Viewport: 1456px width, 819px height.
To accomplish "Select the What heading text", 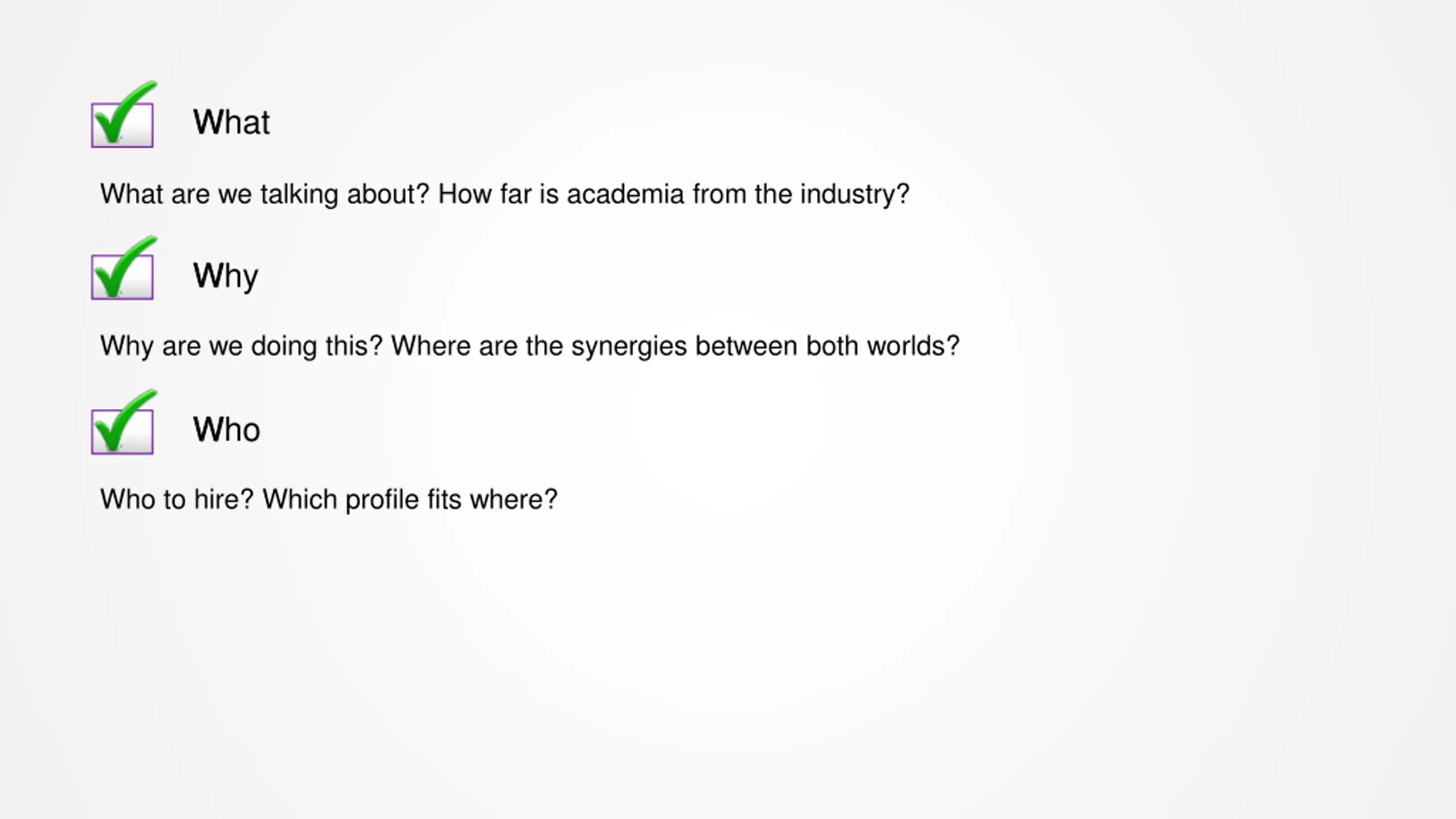I will [231, 122].
